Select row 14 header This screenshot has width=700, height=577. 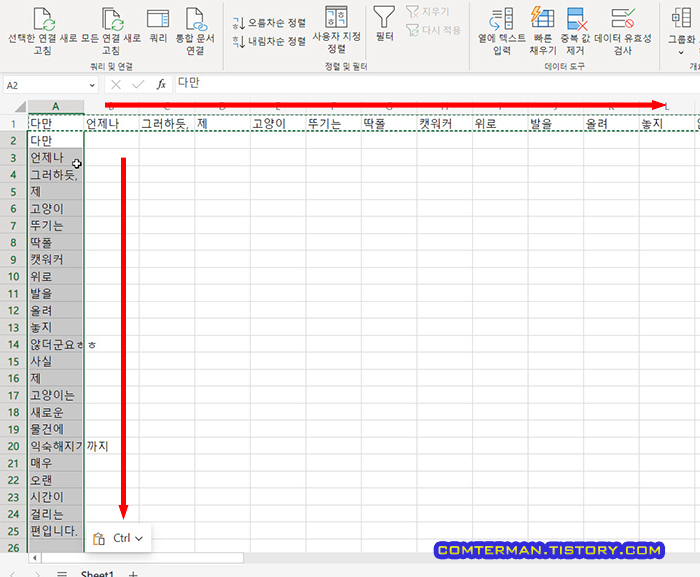pyautogui.click(x=13, y=344)
